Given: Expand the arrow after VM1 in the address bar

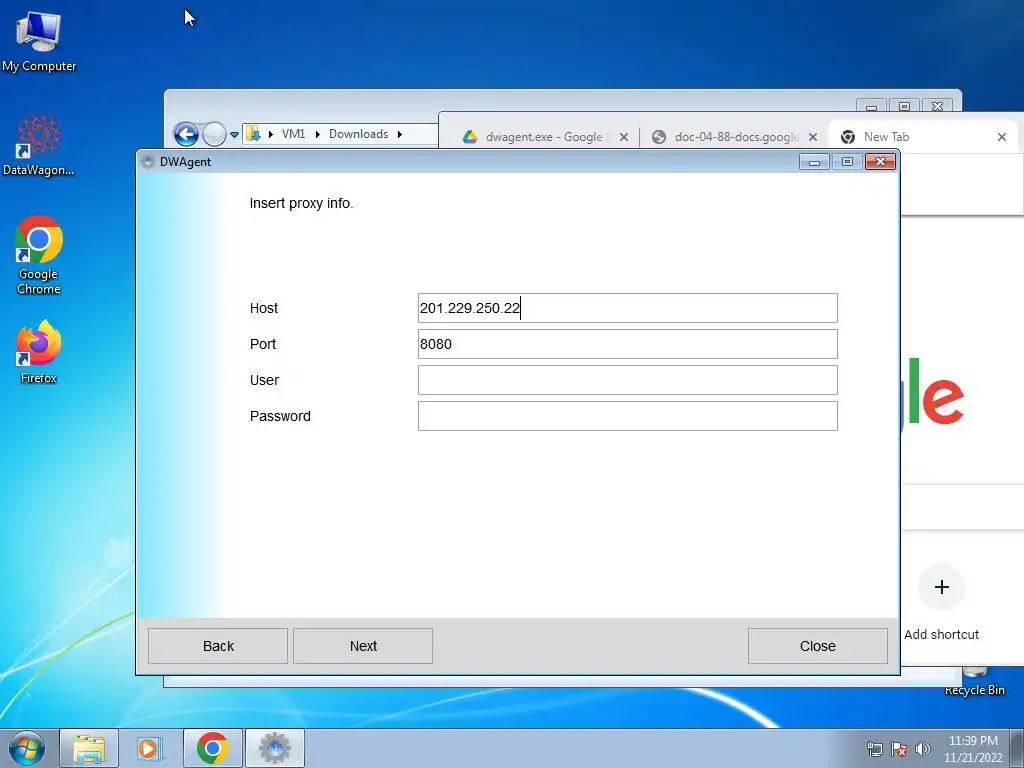Looking at the screenshot, I should tap(317, 134).
